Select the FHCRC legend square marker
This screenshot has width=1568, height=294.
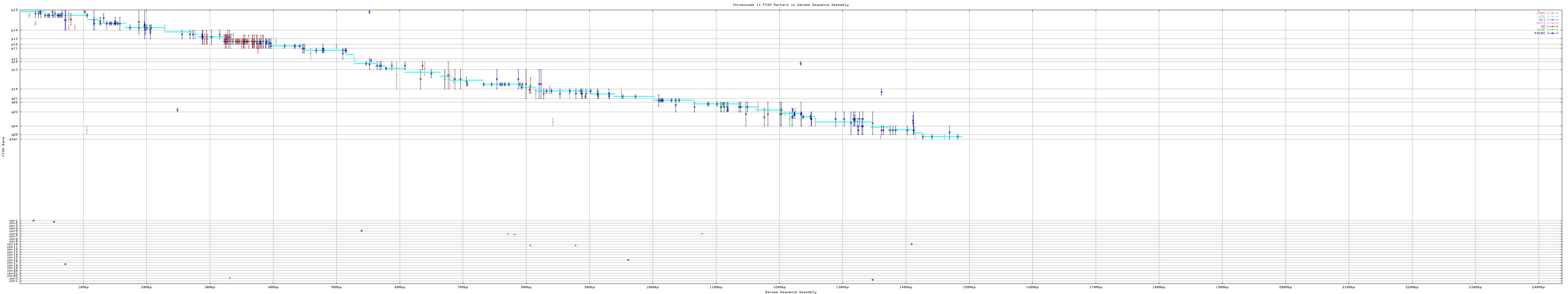click(1553, 33)
